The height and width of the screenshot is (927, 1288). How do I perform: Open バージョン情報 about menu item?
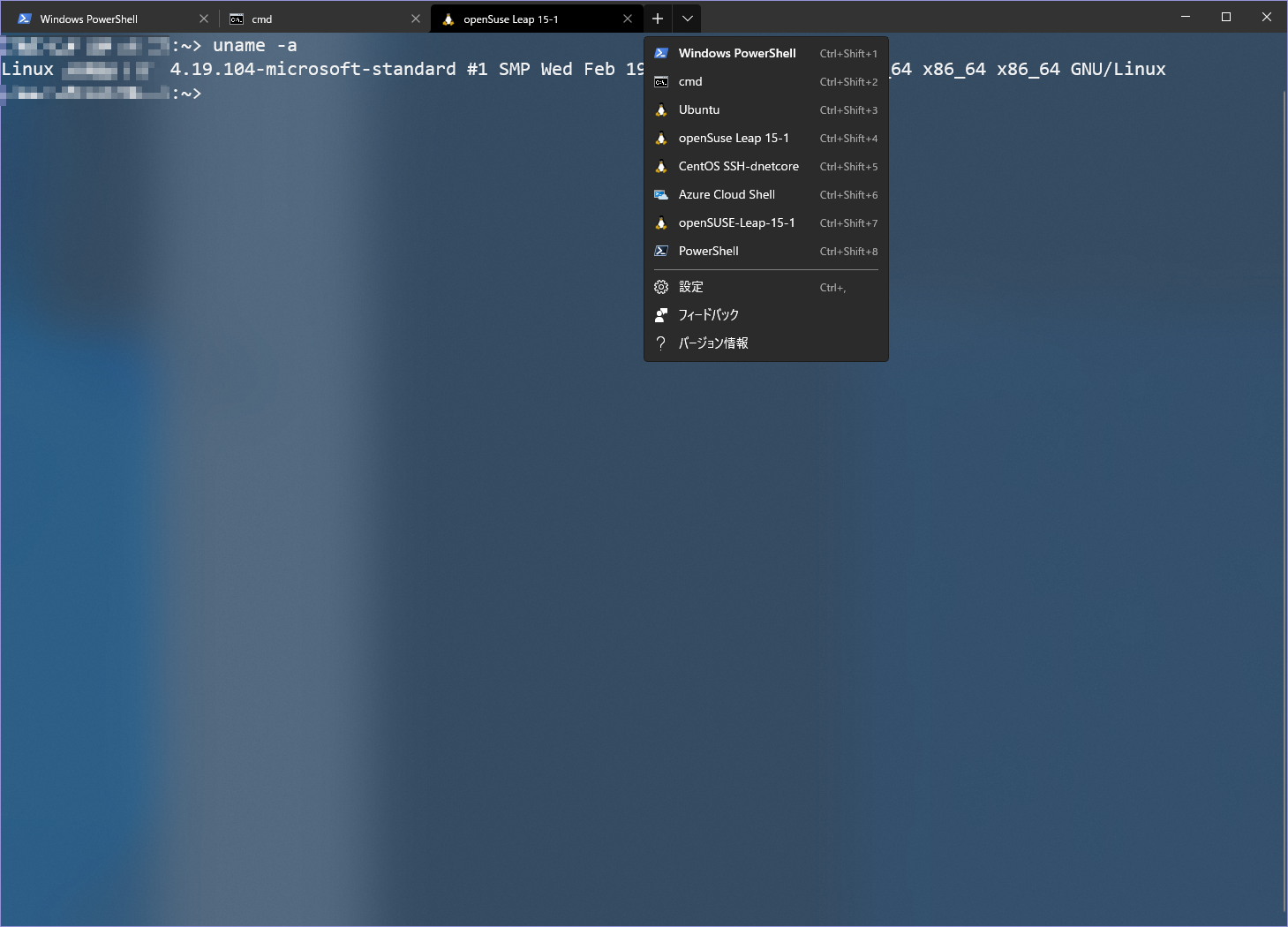coord(766,343)
